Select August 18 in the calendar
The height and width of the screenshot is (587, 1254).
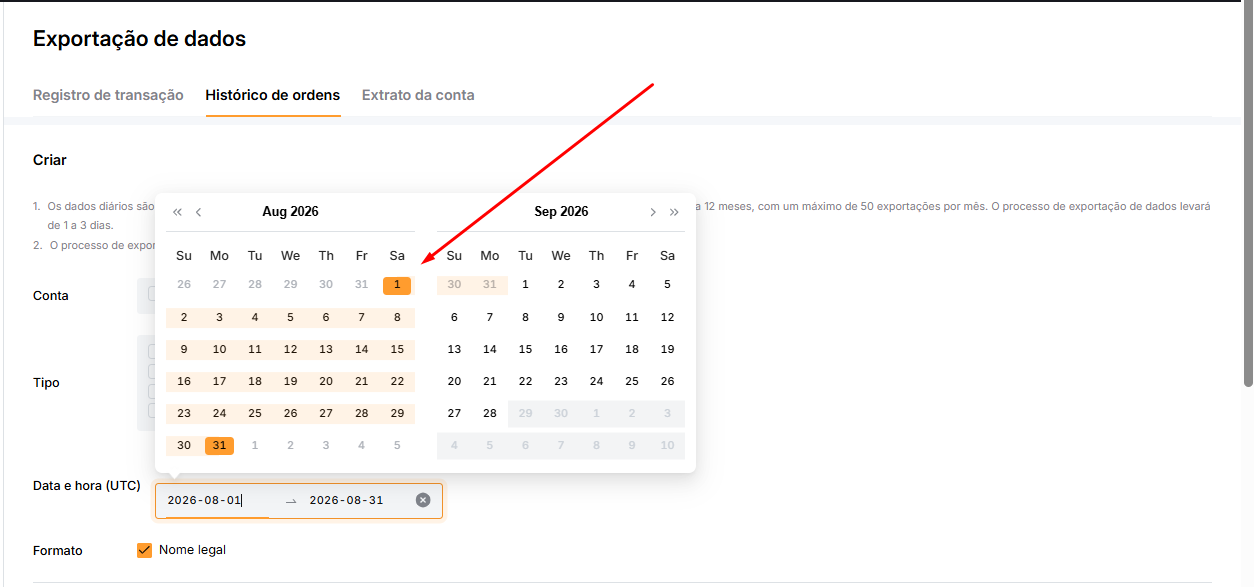(x=255, y=382)
